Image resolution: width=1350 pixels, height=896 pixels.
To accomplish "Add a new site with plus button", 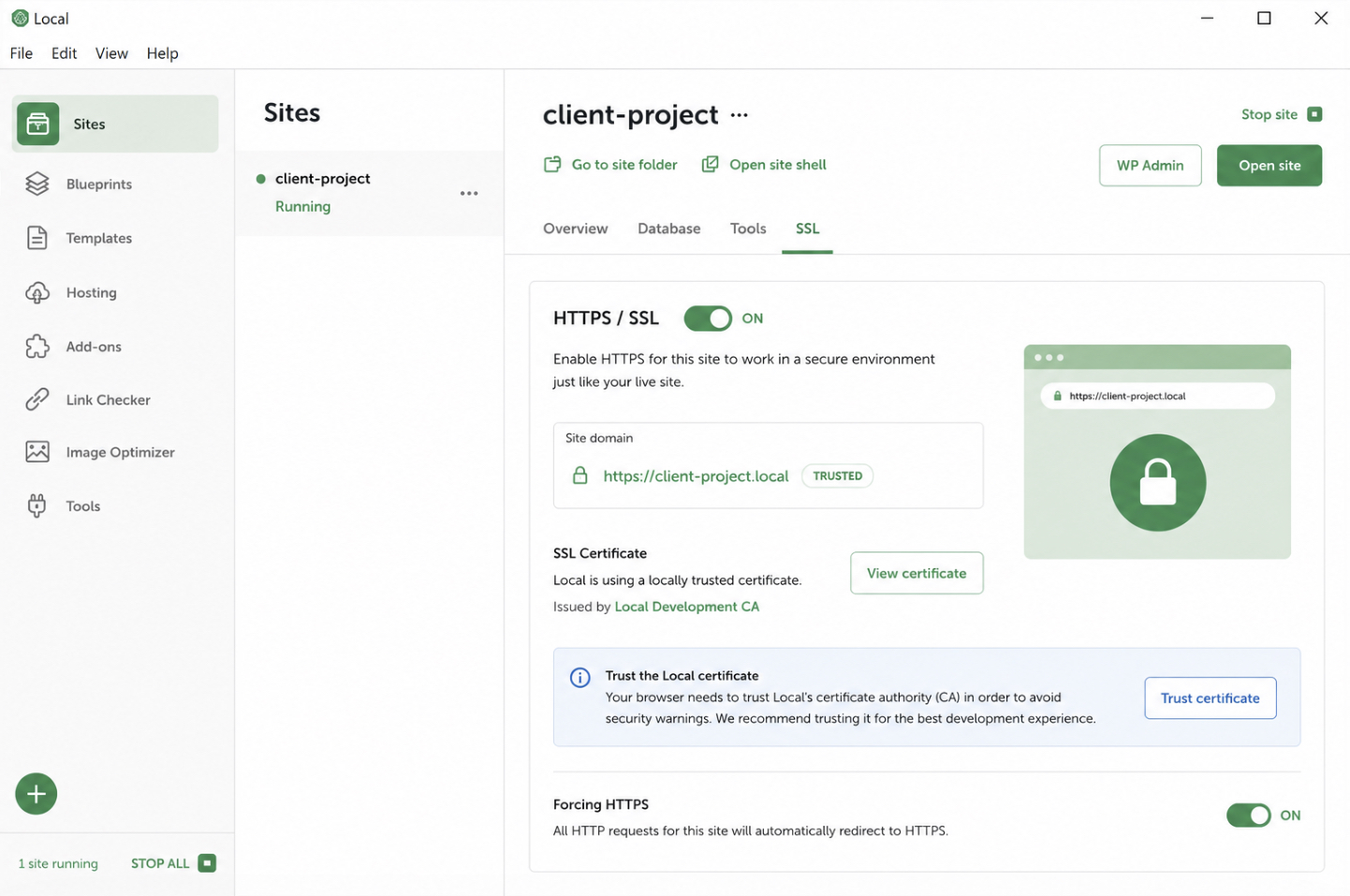I will 37,794.
